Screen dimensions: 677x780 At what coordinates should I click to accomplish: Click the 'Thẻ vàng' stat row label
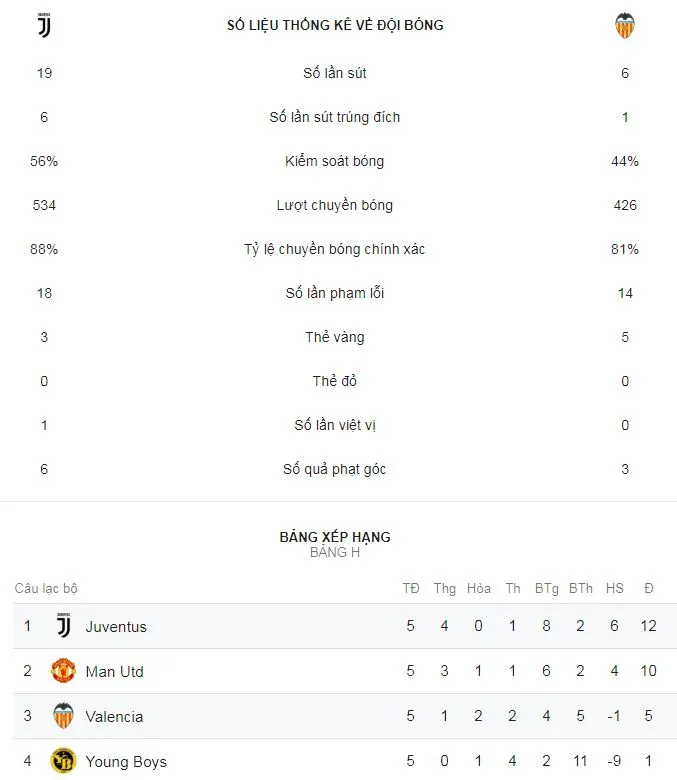click(334, 337)
